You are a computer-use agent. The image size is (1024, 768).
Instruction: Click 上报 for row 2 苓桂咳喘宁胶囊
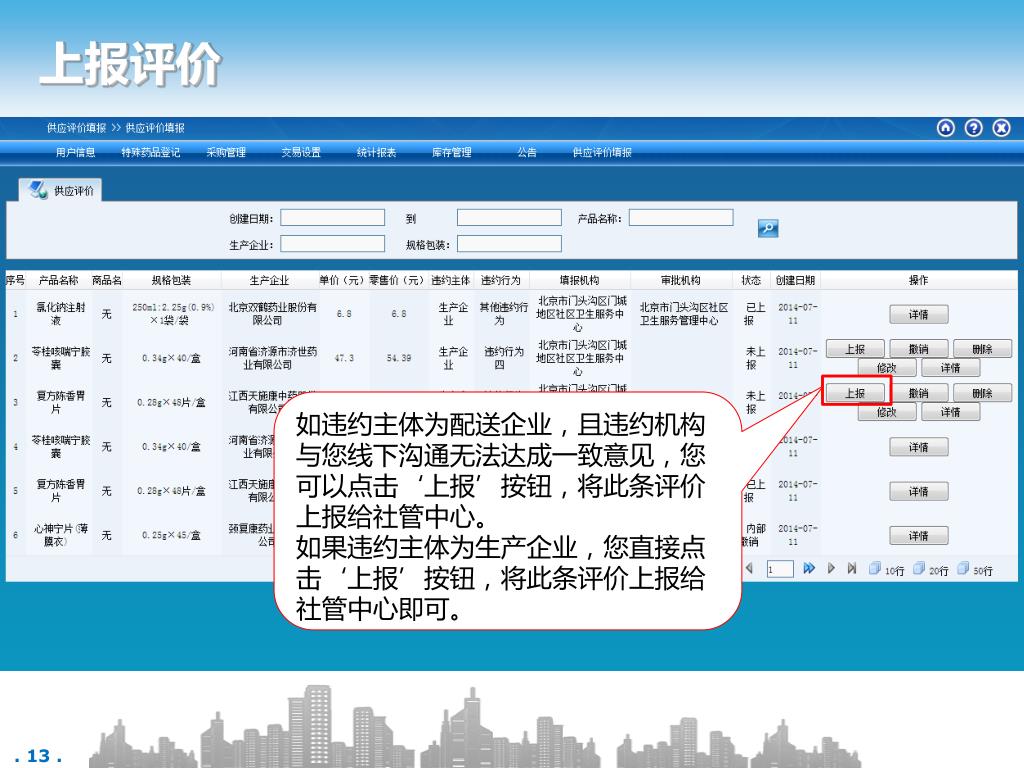[x=855, y=349]
